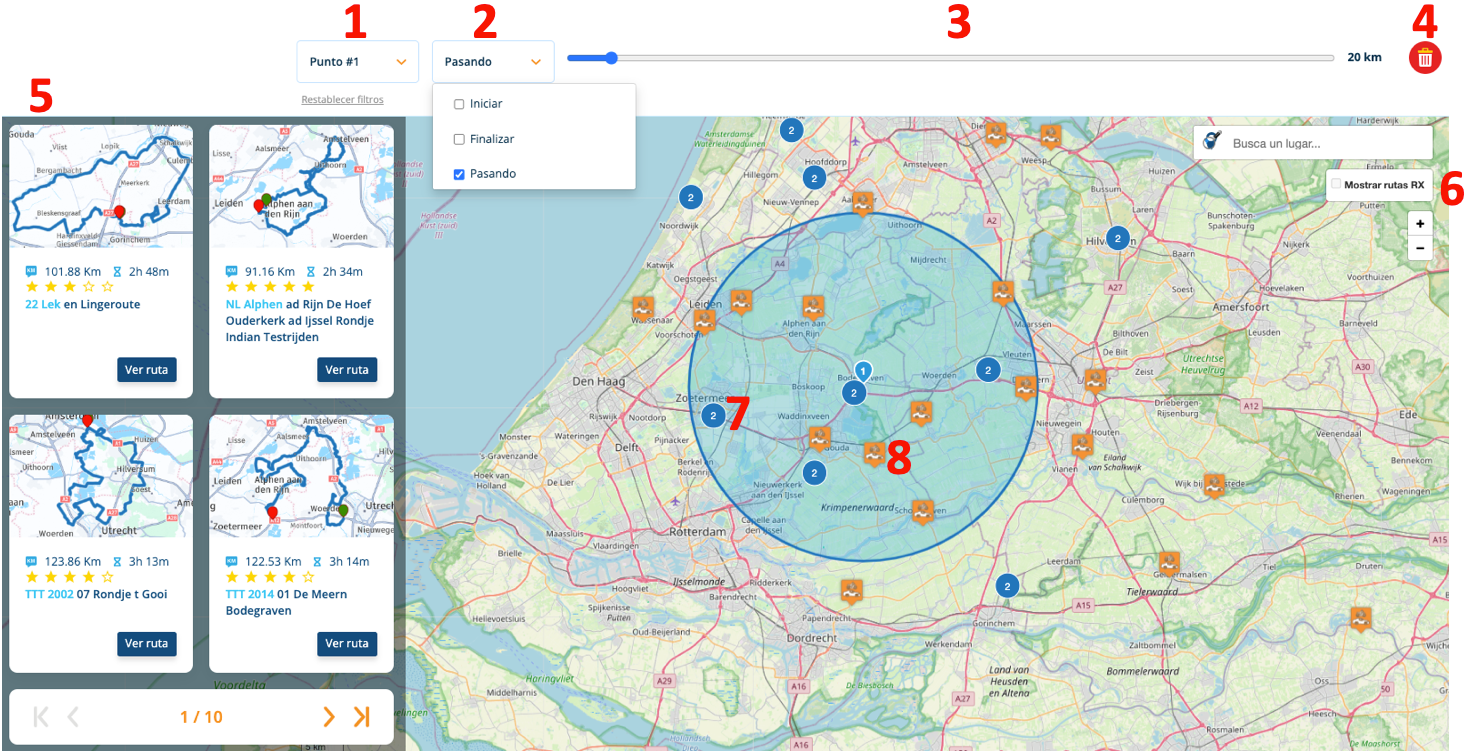Image resolution: width=1470 pixels, height=755 pixels.
Task: Click Restablecer filtros link
Action: [342, 100]
